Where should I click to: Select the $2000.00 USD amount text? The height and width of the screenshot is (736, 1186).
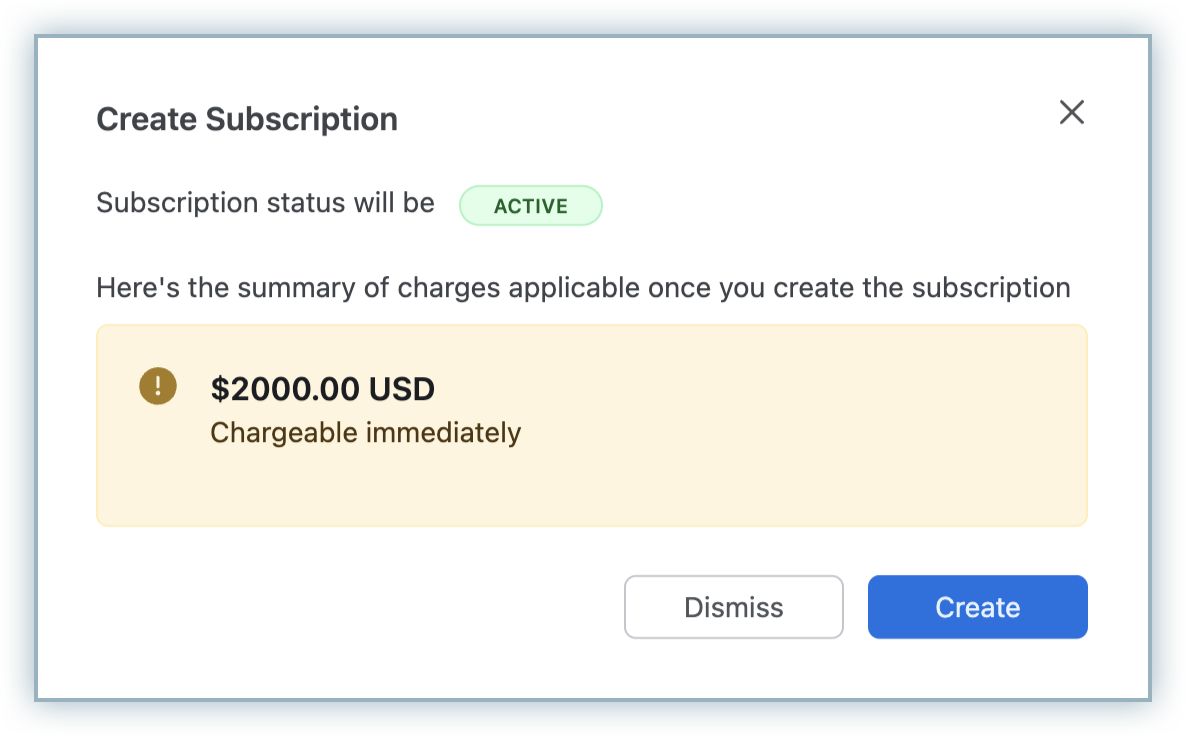(x=322, y=389)
